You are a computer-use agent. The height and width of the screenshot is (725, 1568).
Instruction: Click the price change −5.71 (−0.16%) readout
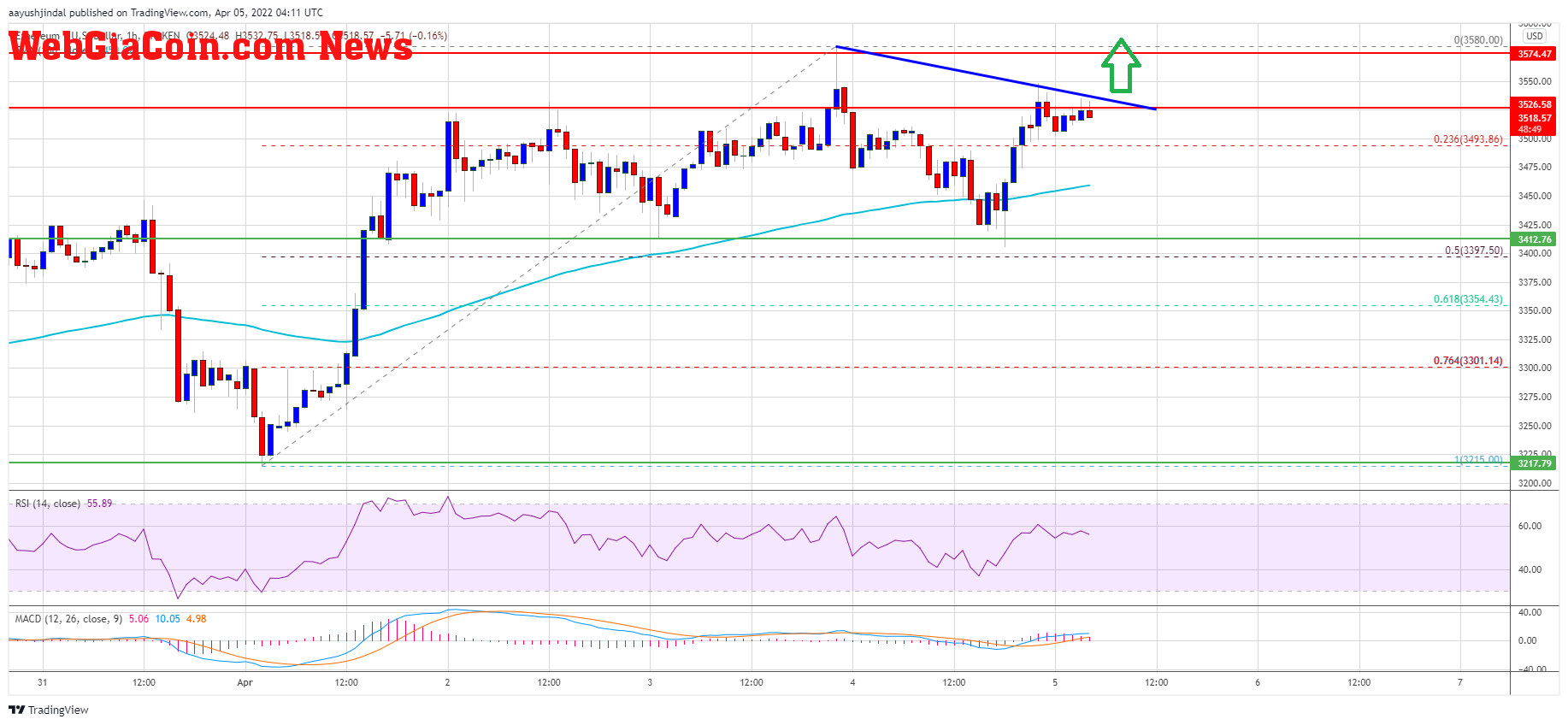pos(416,36)
